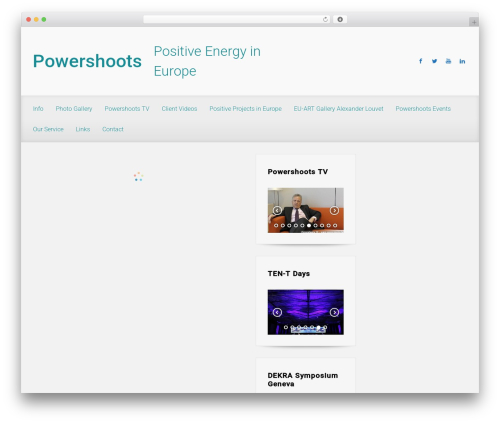Viewport: 500px width, 423px height.
Task: Open the LinkedIn social icon
Action: point(462,61)
